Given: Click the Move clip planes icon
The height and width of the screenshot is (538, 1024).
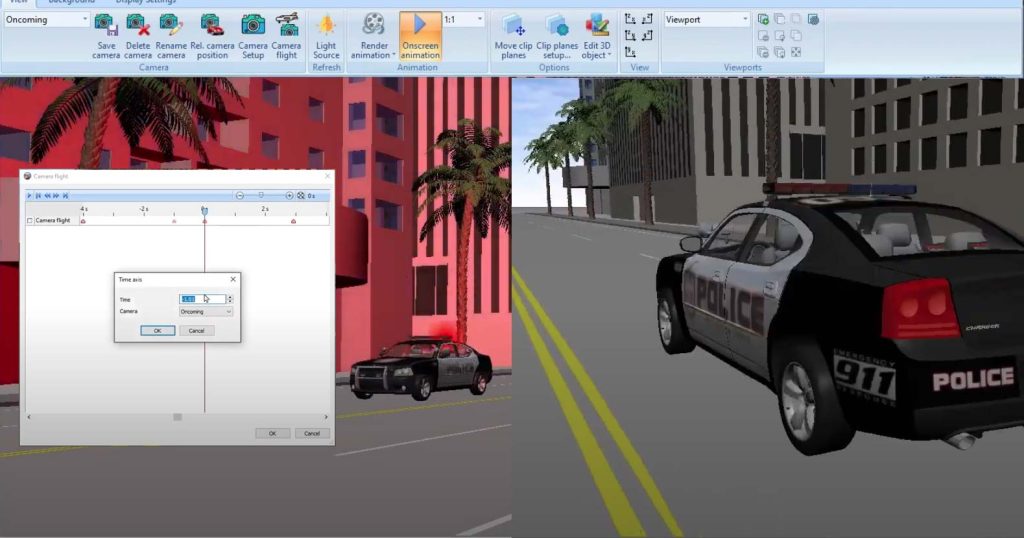Looking at the screenshot, I should [513, 26].
